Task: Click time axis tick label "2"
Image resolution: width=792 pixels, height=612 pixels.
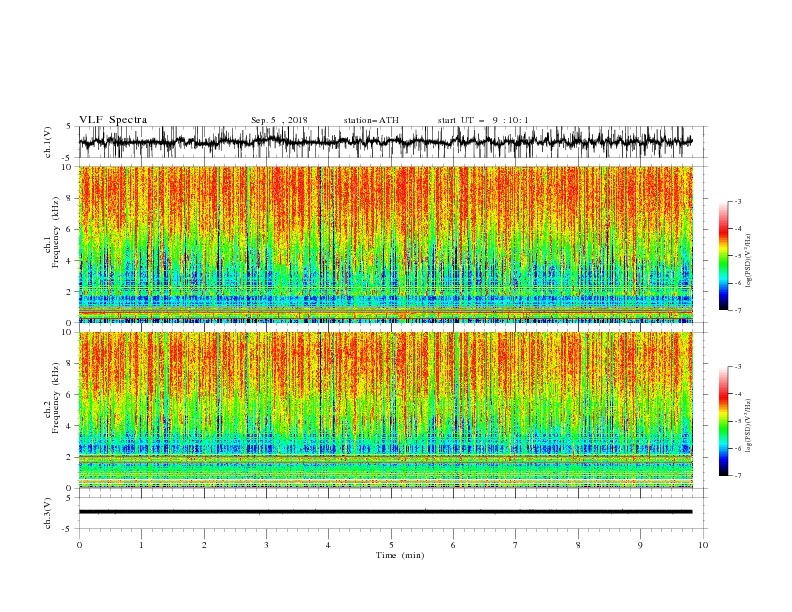Action: pyautogui.click(x=204, y=545)
